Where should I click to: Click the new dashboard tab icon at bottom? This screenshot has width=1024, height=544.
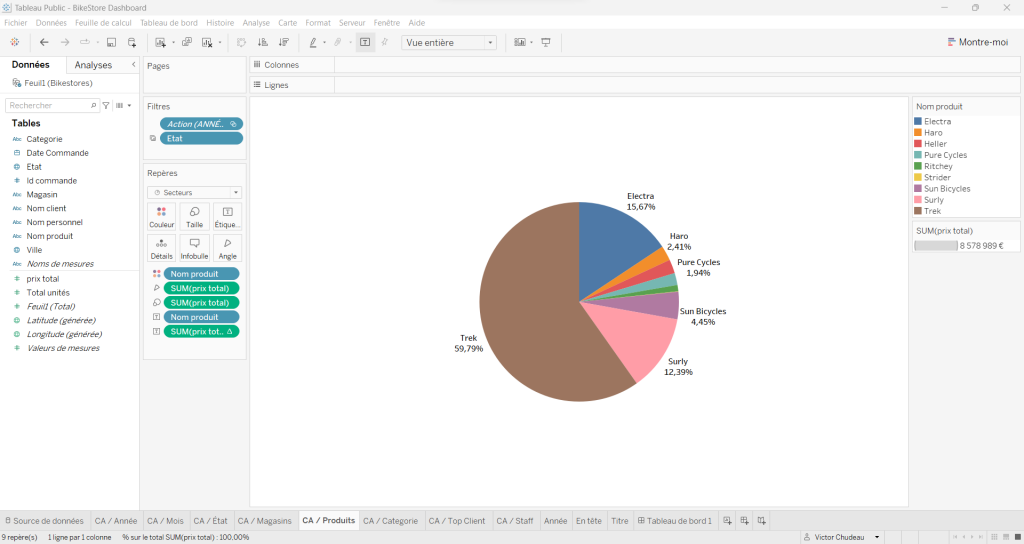tap(744, 520)
